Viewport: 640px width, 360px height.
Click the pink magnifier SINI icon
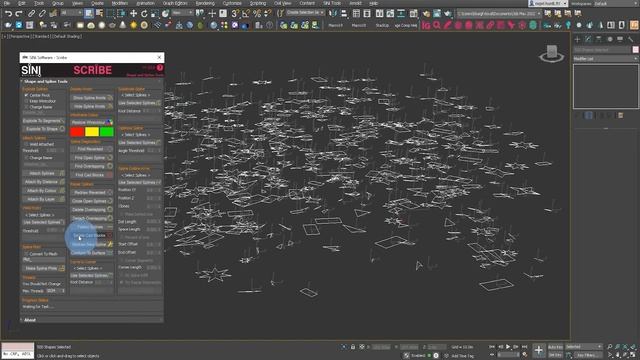(x=437, y=25)
